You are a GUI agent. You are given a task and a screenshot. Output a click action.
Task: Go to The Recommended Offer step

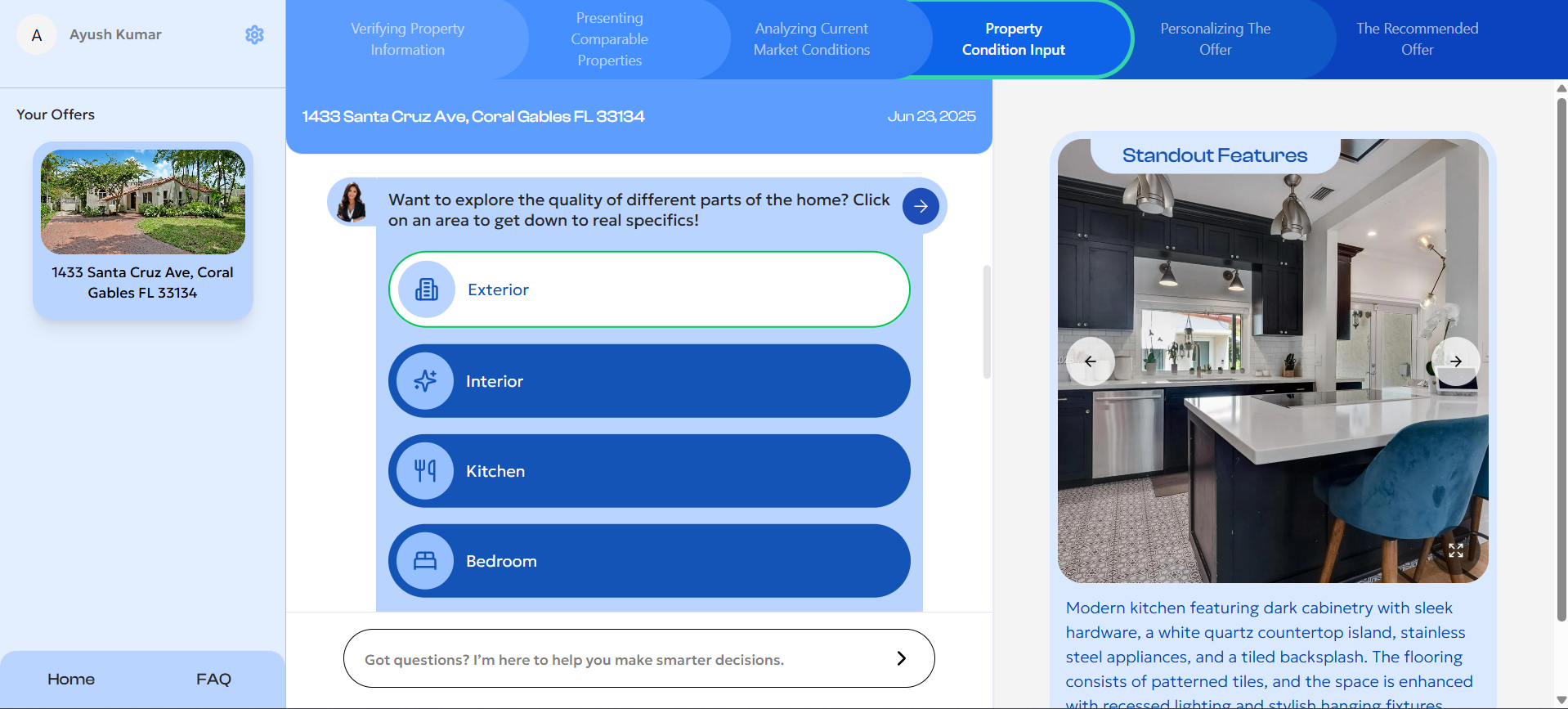click(x=1418, y=39)
